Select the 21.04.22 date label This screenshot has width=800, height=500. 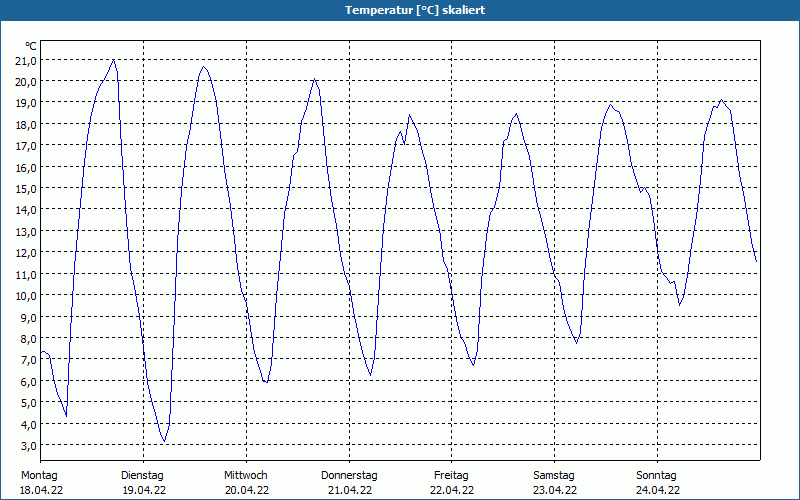[349, 490]
